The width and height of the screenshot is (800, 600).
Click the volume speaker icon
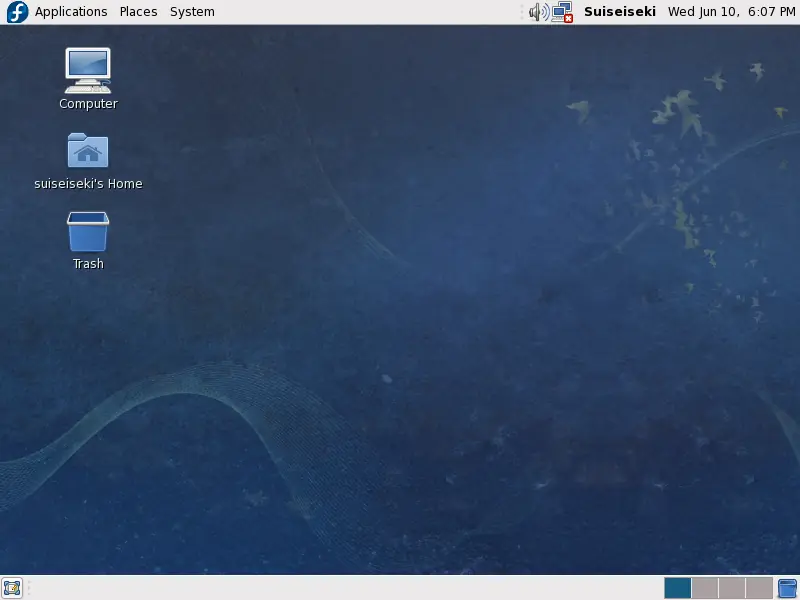[538, 12]
